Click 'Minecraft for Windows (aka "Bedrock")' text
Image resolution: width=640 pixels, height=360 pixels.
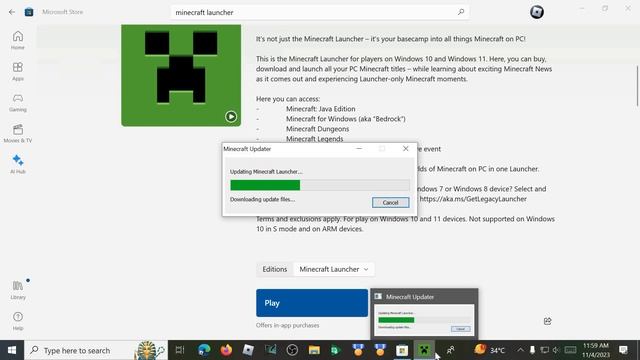pyautogui.click(x=346, y=119)
